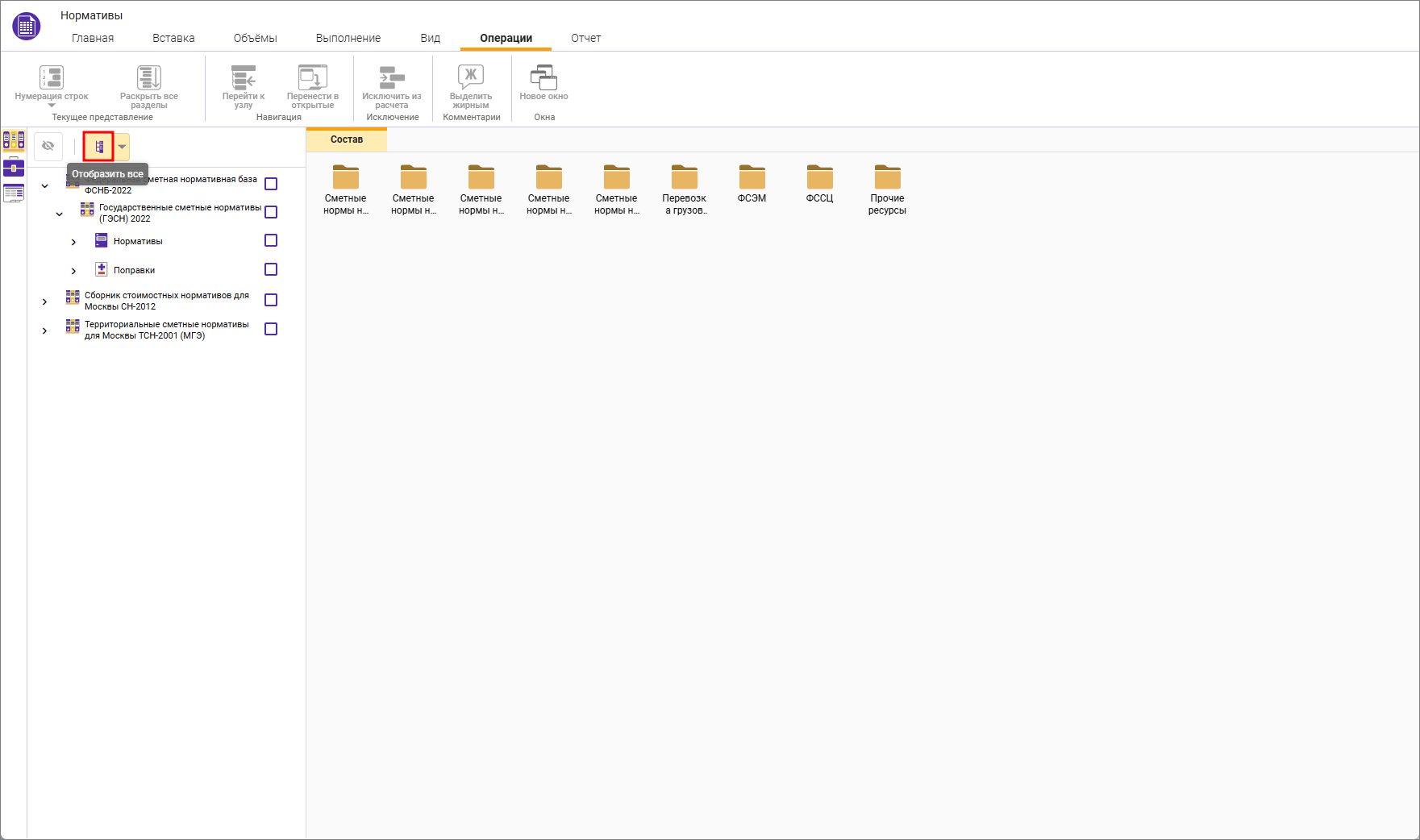This screenshot has width=1420, height=840.
Task: Open a Новое окно window
Action: tap(543, 78)
